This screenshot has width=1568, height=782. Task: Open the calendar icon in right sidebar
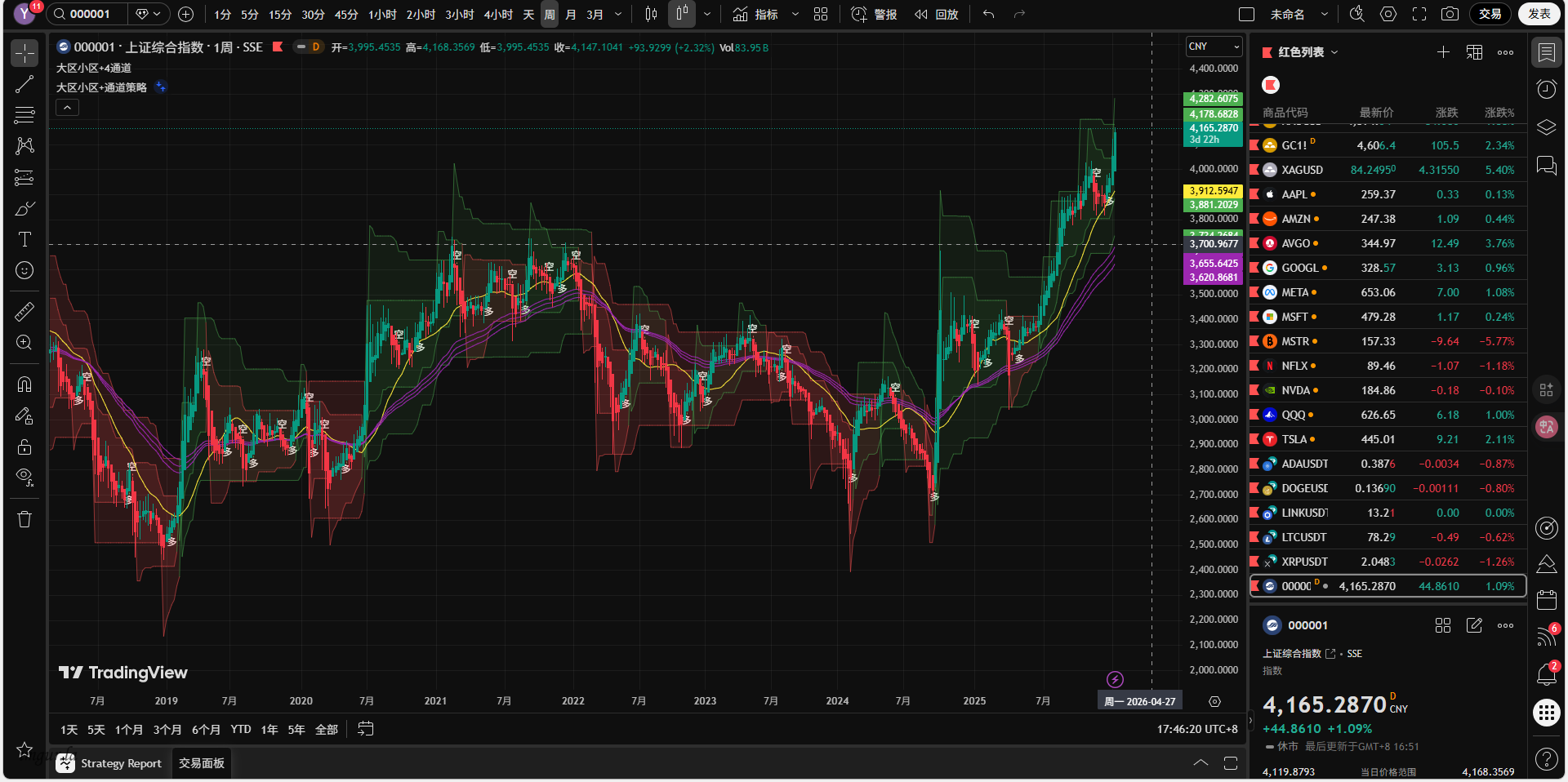[1546, 600]
